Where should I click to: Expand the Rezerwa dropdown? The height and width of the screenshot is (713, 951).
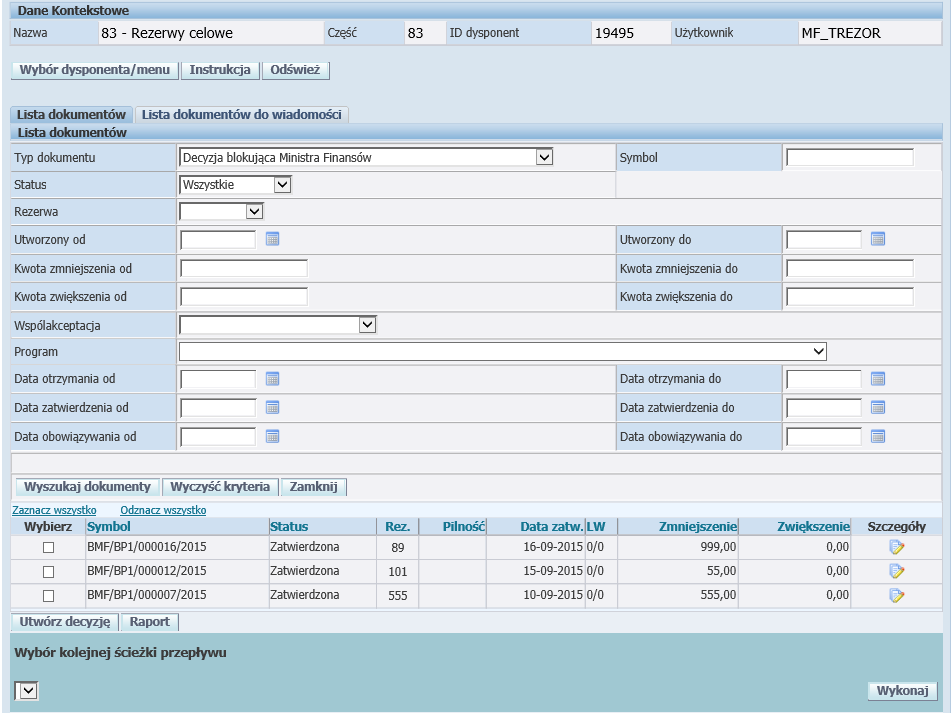coord(254,212)
